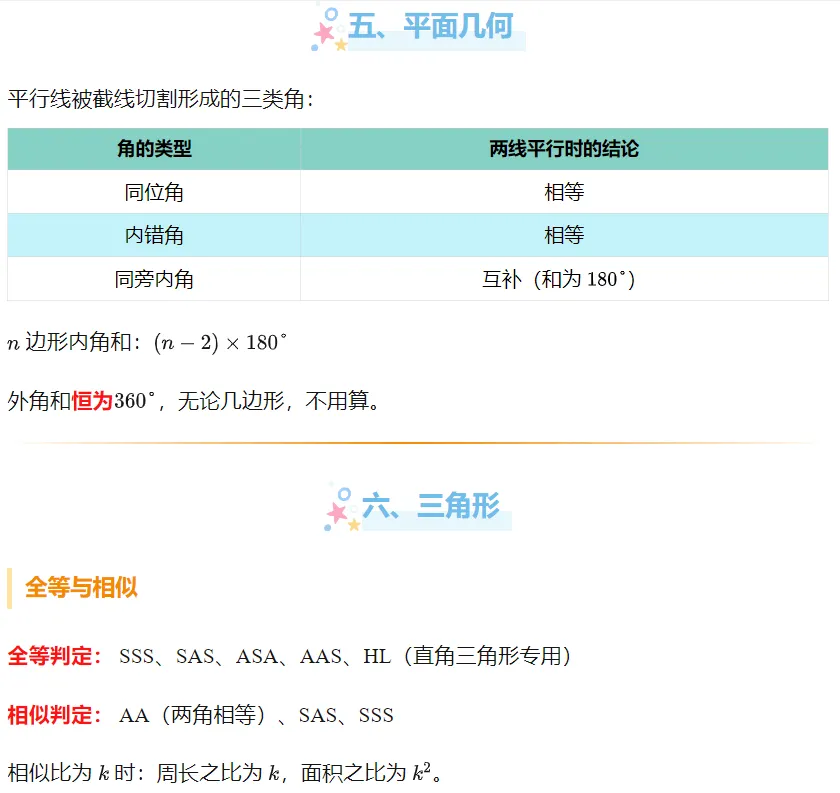Select the blue circle decoration above the pink star

click(x=331, y=13)
